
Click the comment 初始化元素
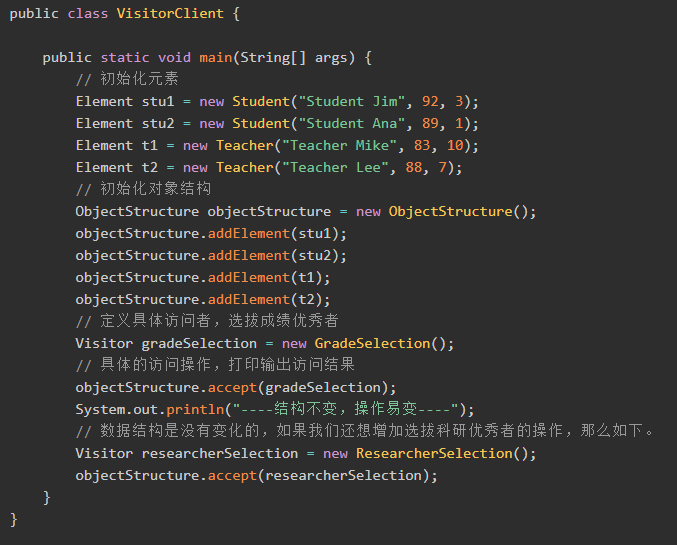click(127, 79)
